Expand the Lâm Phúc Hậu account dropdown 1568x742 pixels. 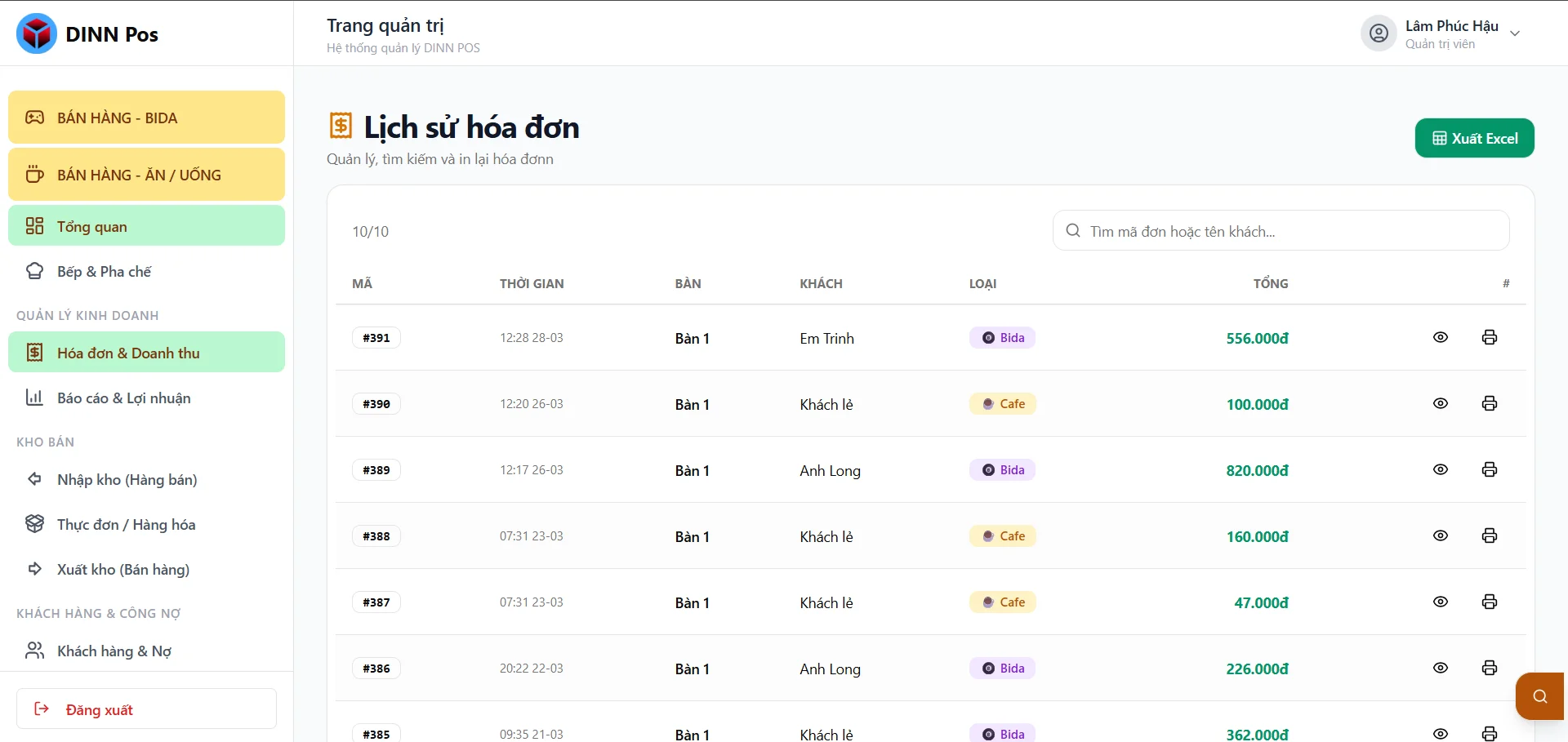1514,34
